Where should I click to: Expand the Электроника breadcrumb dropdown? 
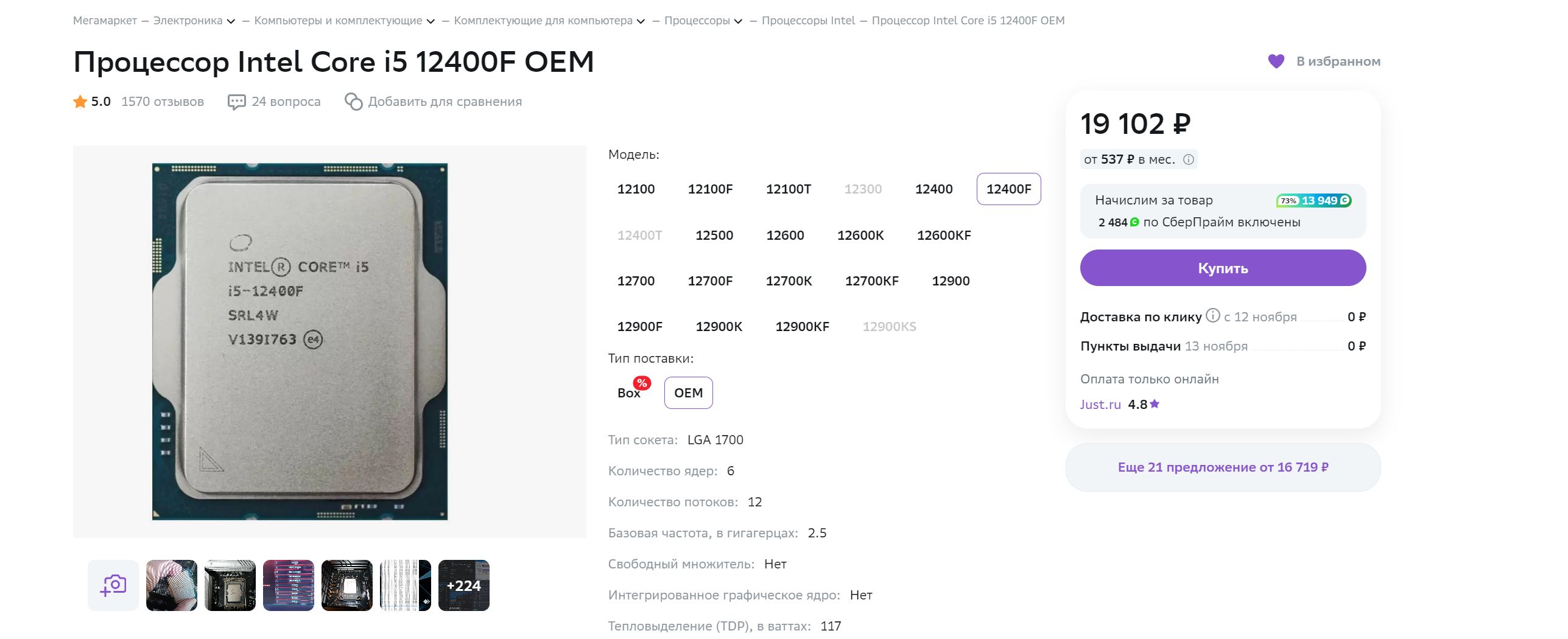231,21
